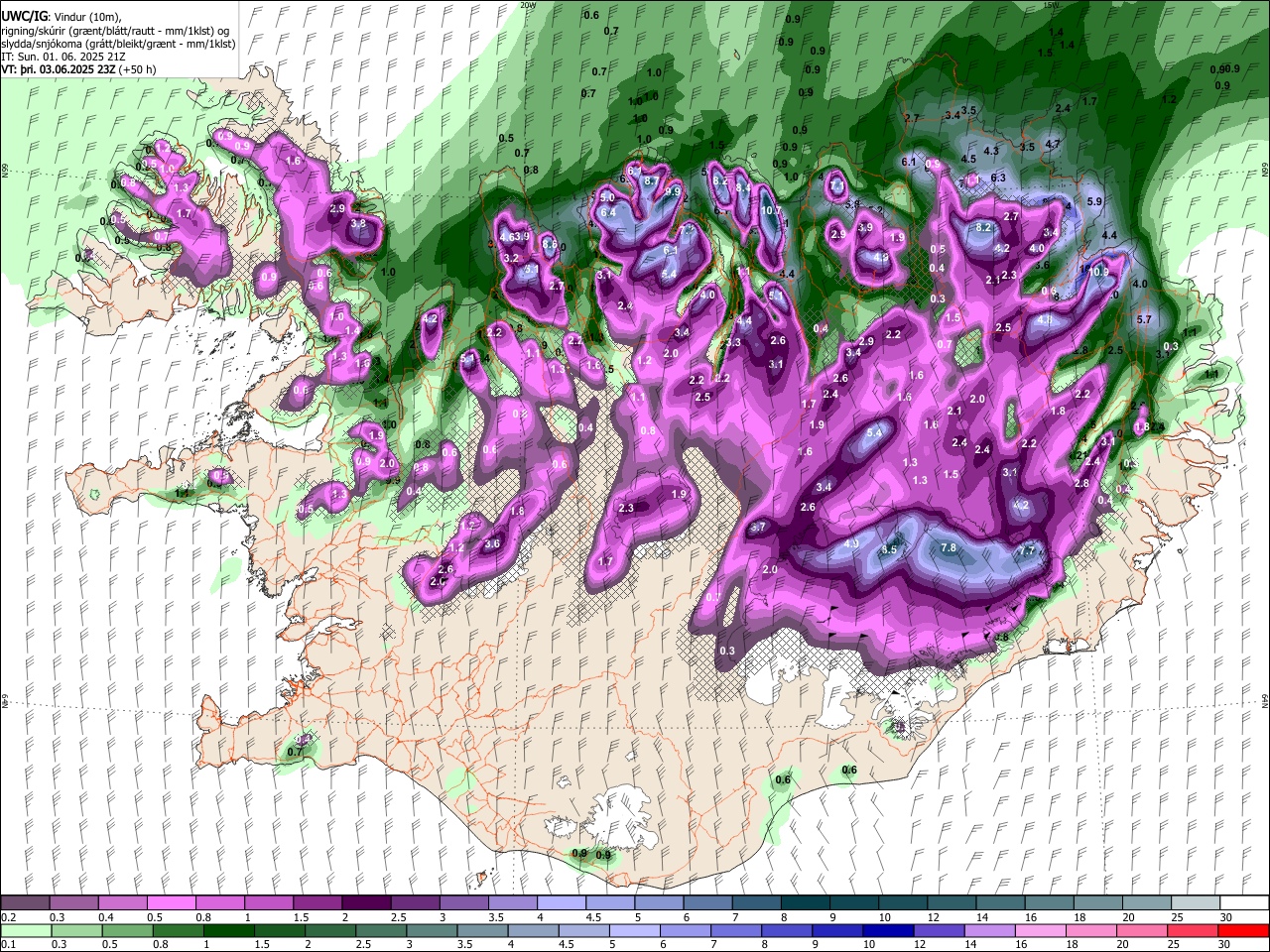Pick the dark green swatch above 1 in lower scale
Screen dimensions: 1270x952
click(x=228, y=930)
